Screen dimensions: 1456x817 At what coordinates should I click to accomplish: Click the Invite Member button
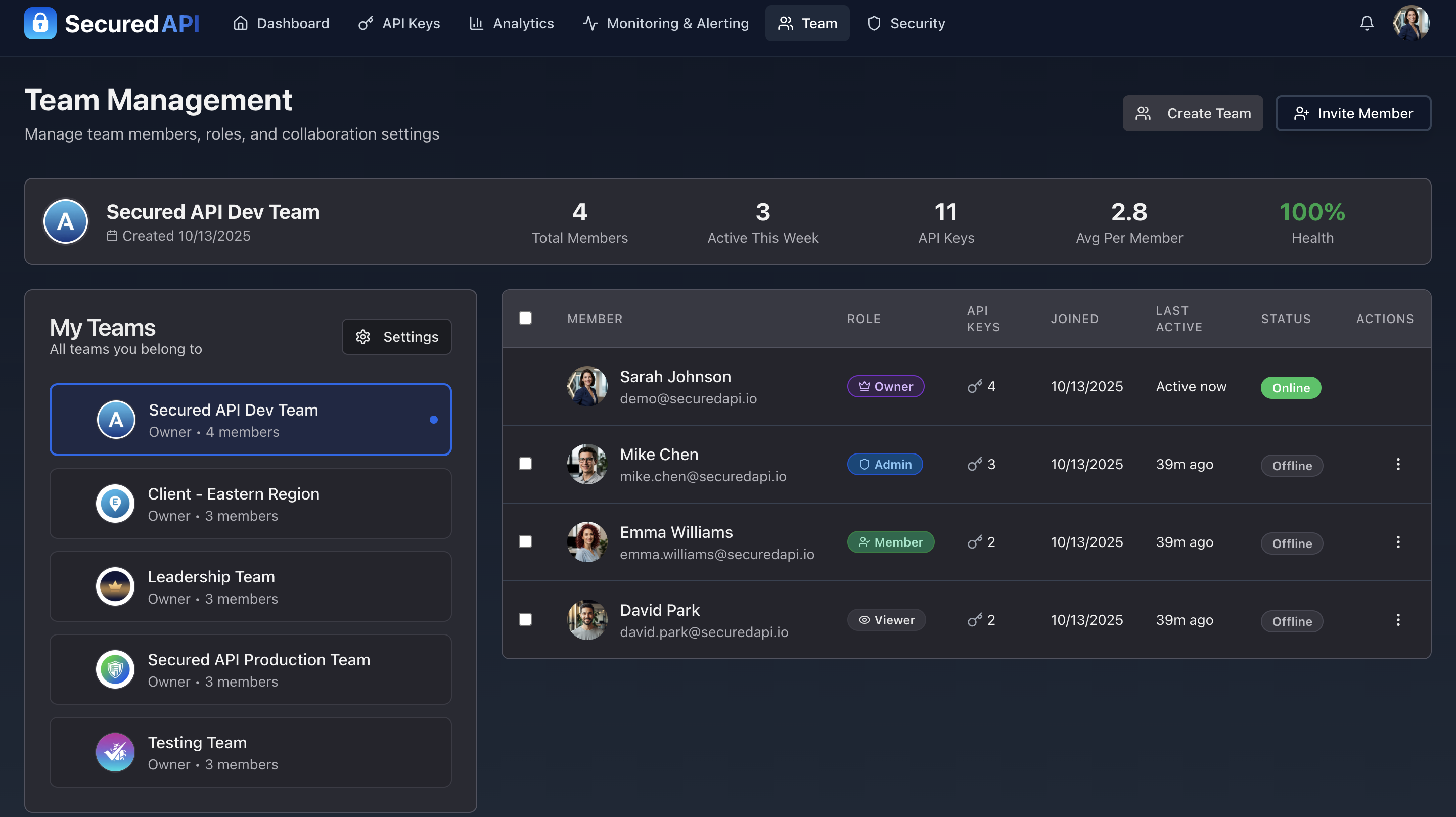pos(1353,113)
